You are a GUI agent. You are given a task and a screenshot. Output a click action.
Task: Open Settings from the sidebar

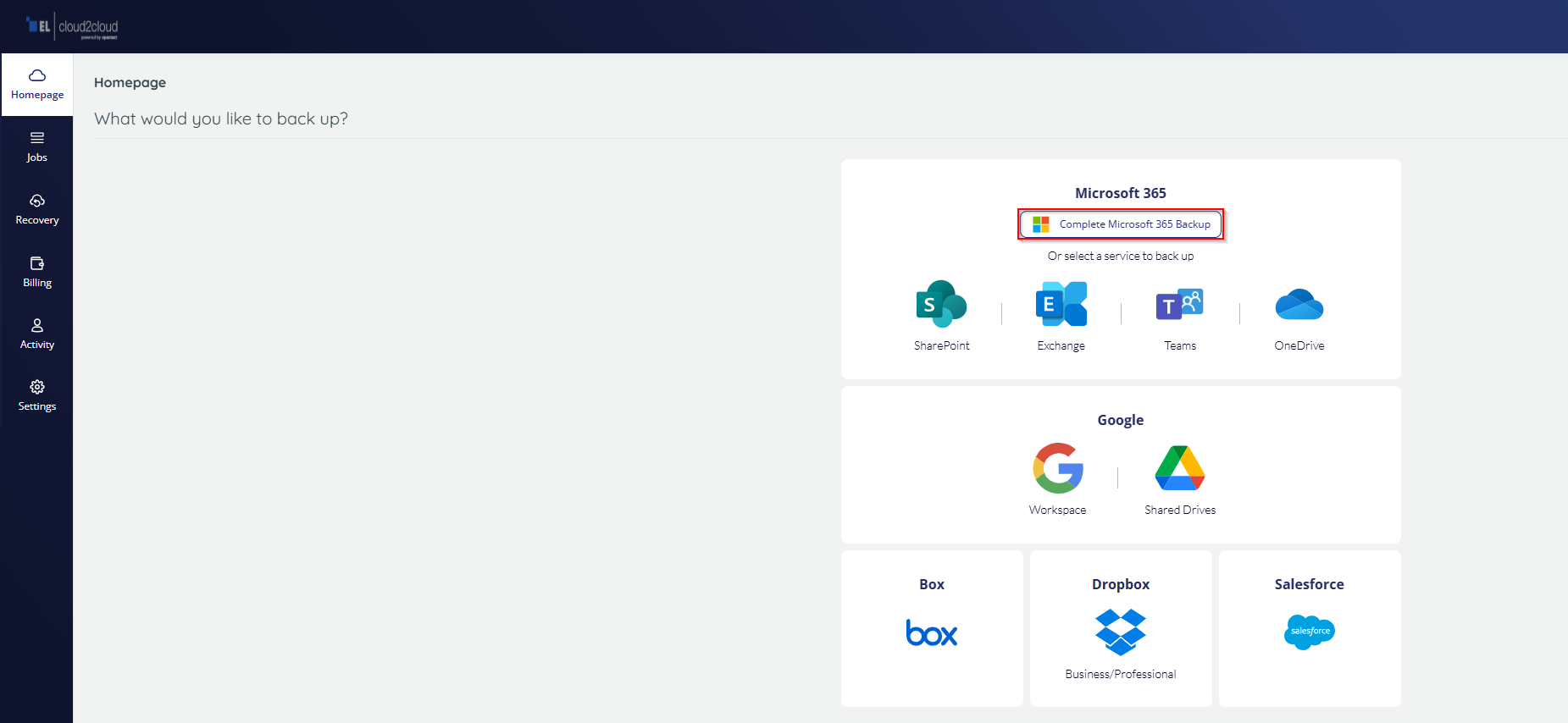coord(37,396)
